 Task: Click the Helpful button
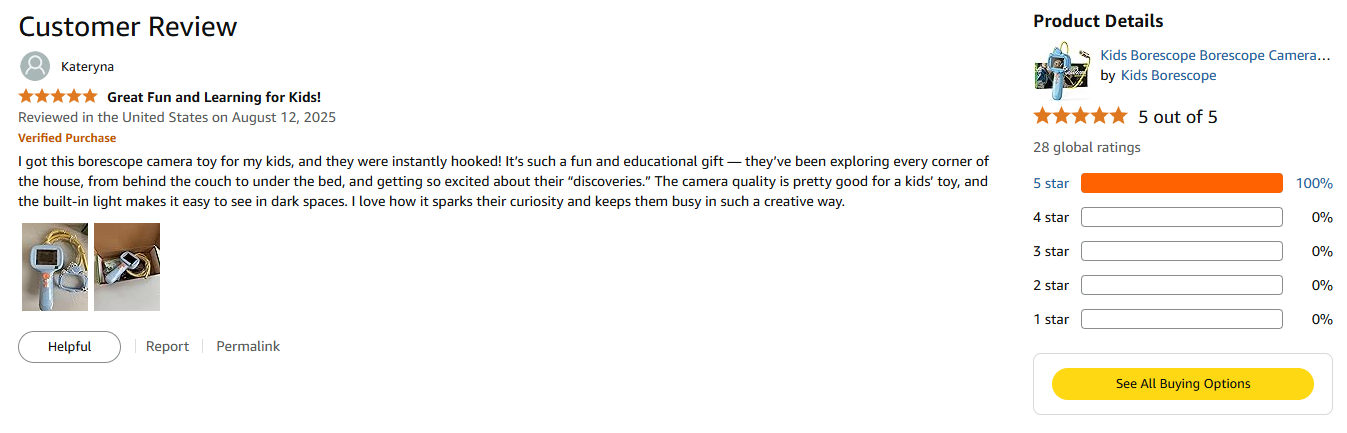click(x=69, y=347)
